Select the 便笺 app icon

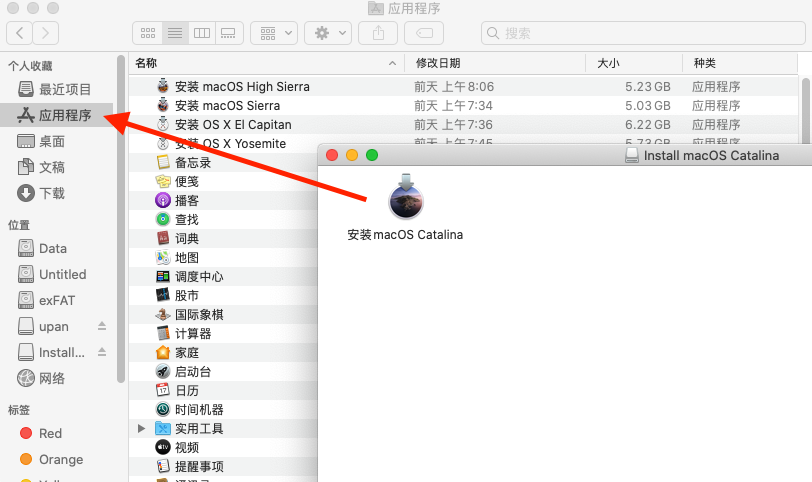[163, 181]
